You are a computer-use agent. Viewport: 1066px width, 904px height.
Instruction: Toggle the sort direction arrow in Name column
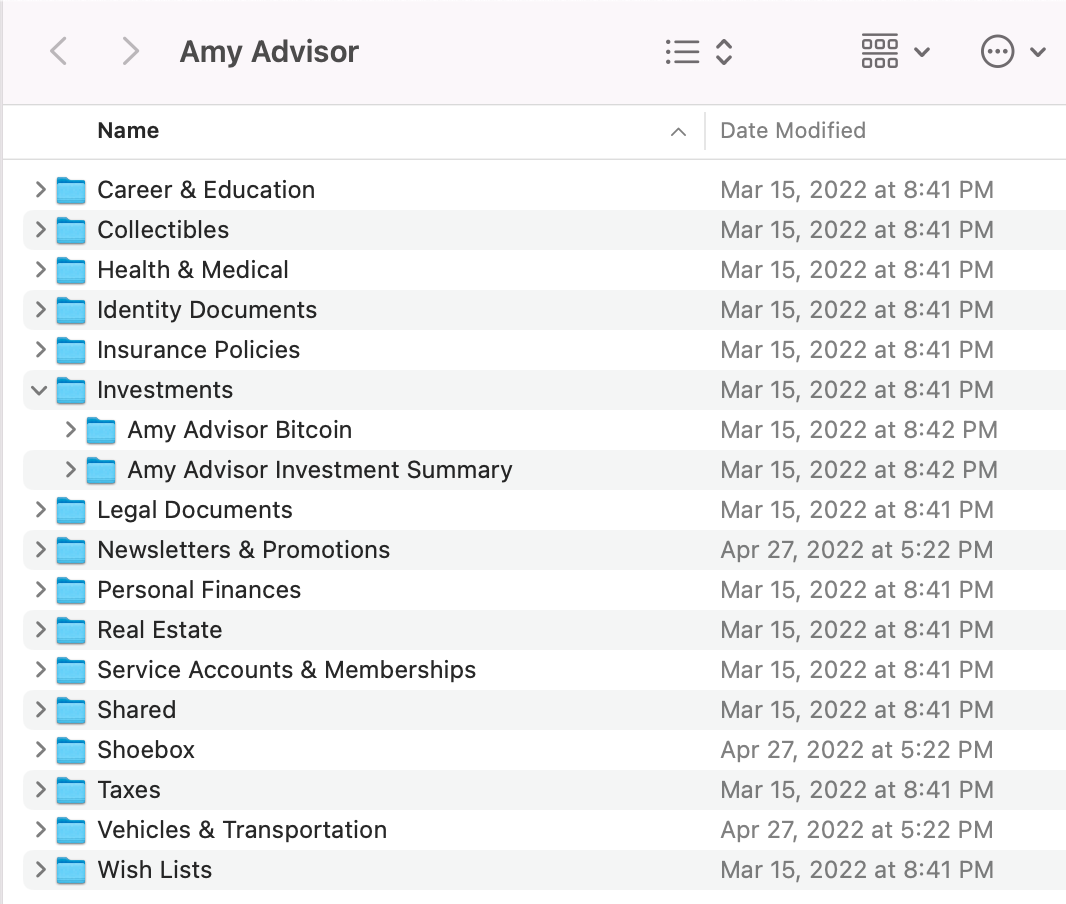(679, 132)
